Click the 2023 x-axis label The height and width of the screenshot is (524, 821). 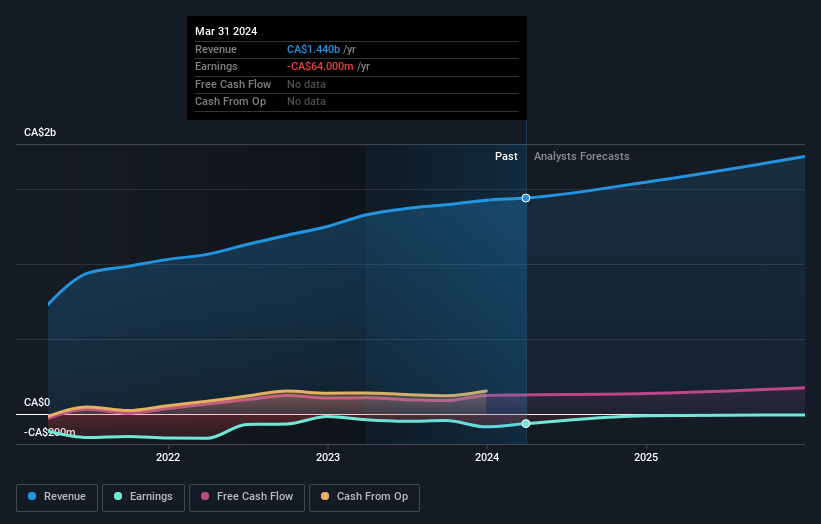(x=328, y=457)
